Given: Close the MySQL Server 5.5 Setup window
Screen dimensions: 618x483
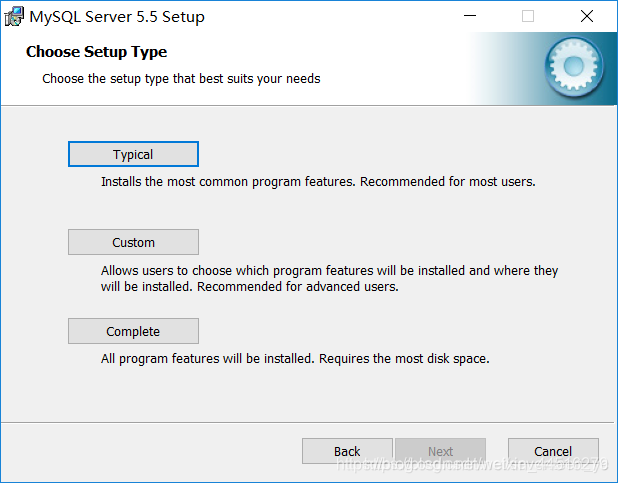Looking at the screenshot, I should point(587,16).
